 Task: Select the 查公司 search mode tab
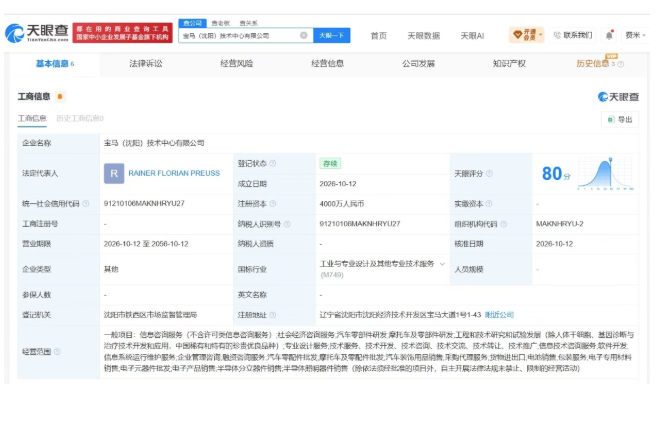click(193, 23)
